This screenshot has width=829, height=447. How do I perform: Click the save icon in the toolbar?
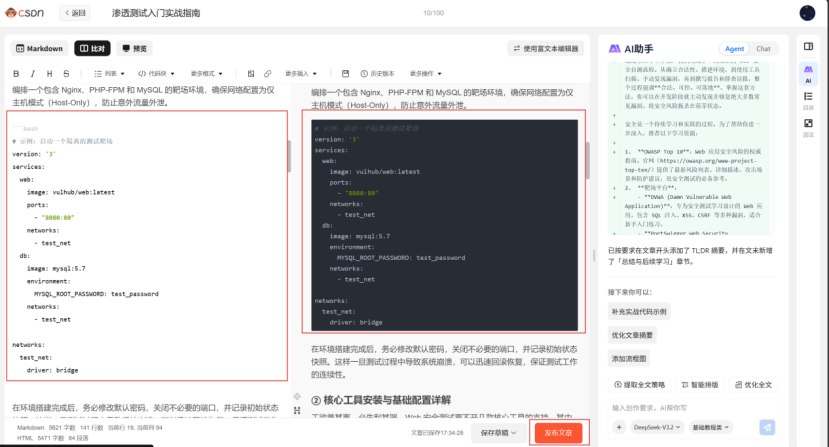pos(345,74)
